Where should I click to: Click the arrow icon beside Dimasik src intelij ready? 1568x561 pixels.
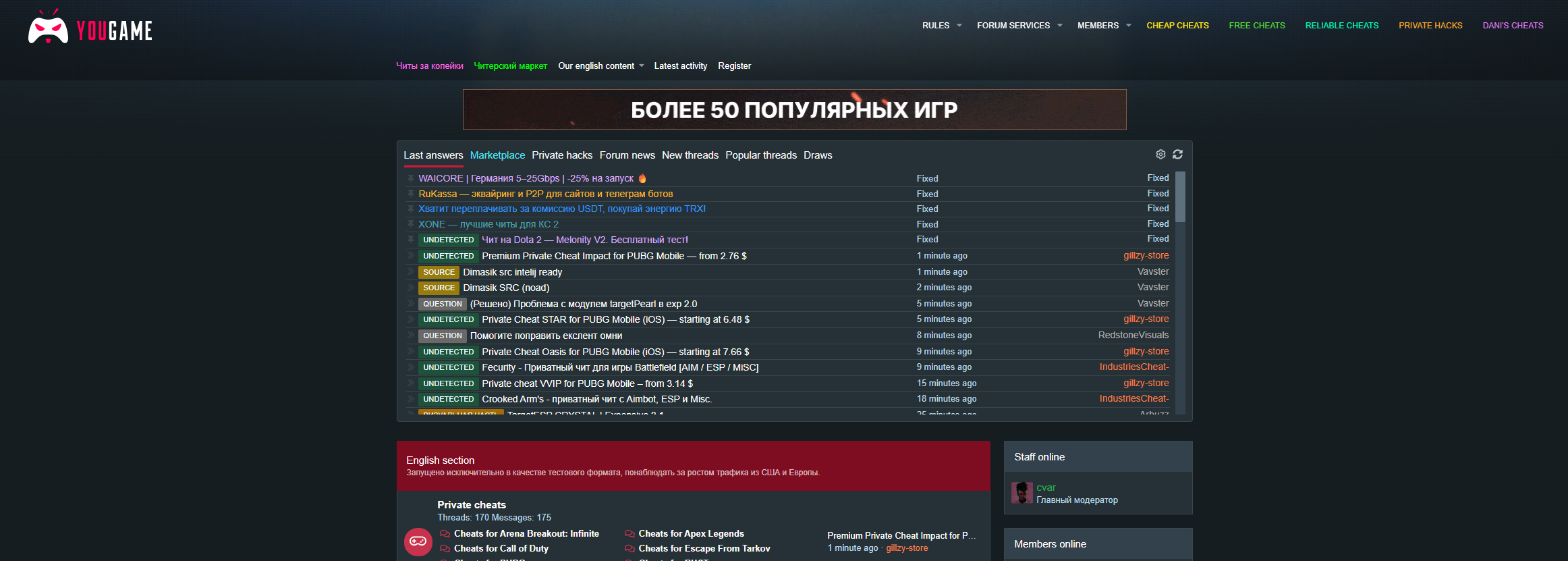[x=411, y=271]
